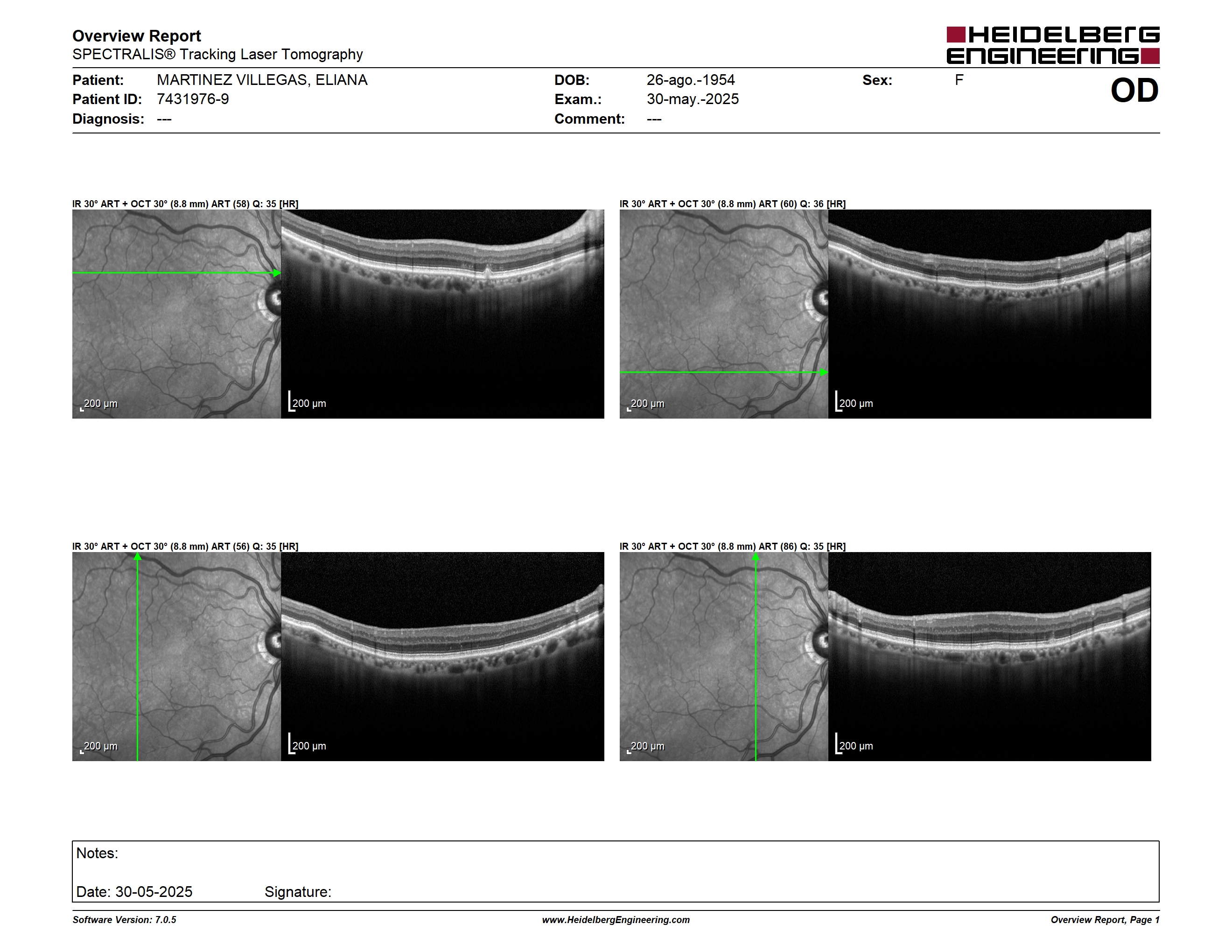Click 200 µm scale bar in bottom-right OCT scan
This screenshot has height=952, width=1232.
[854, 744]
